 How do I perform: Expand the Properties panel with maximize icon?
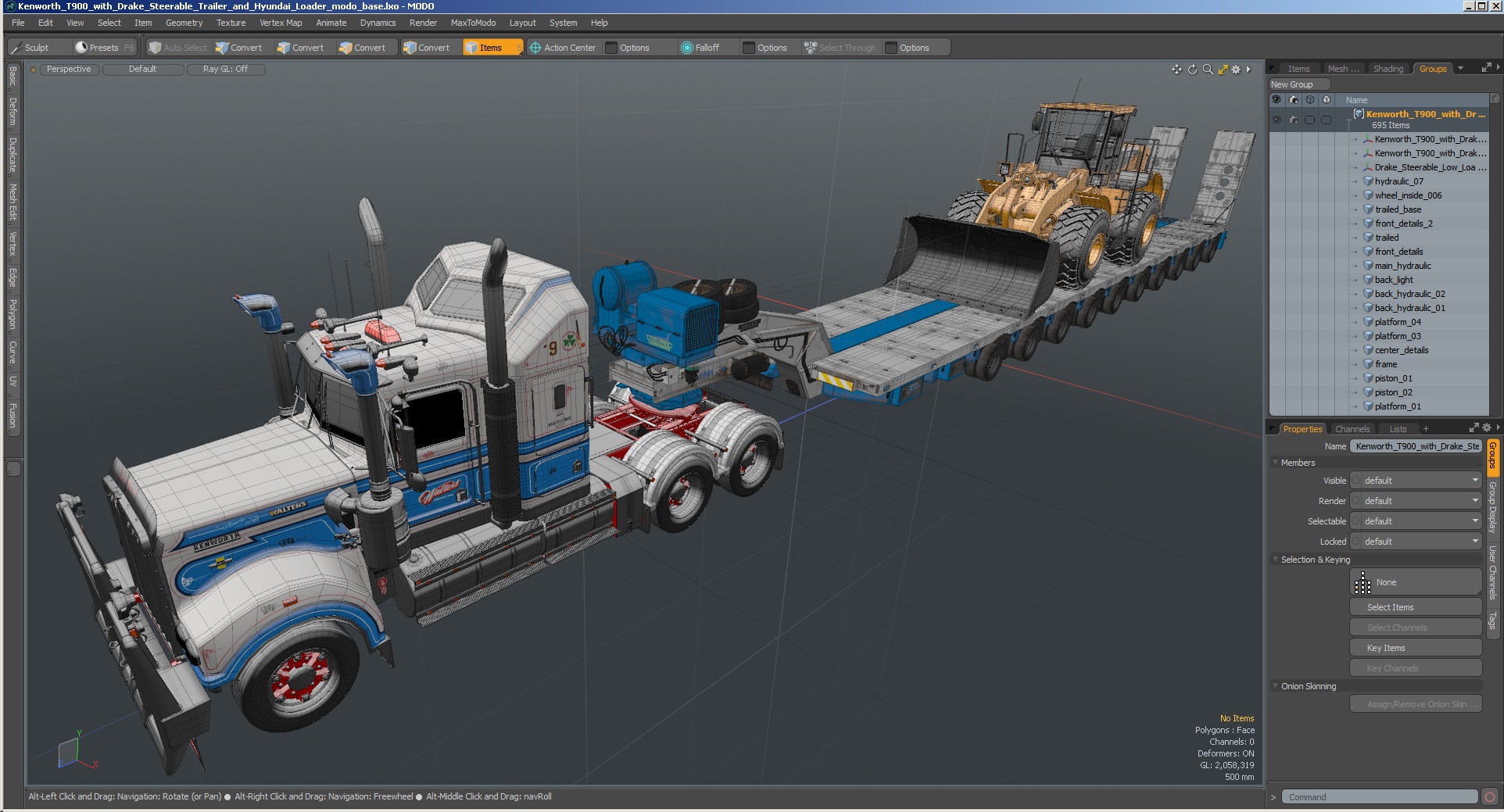point(1474,428)
